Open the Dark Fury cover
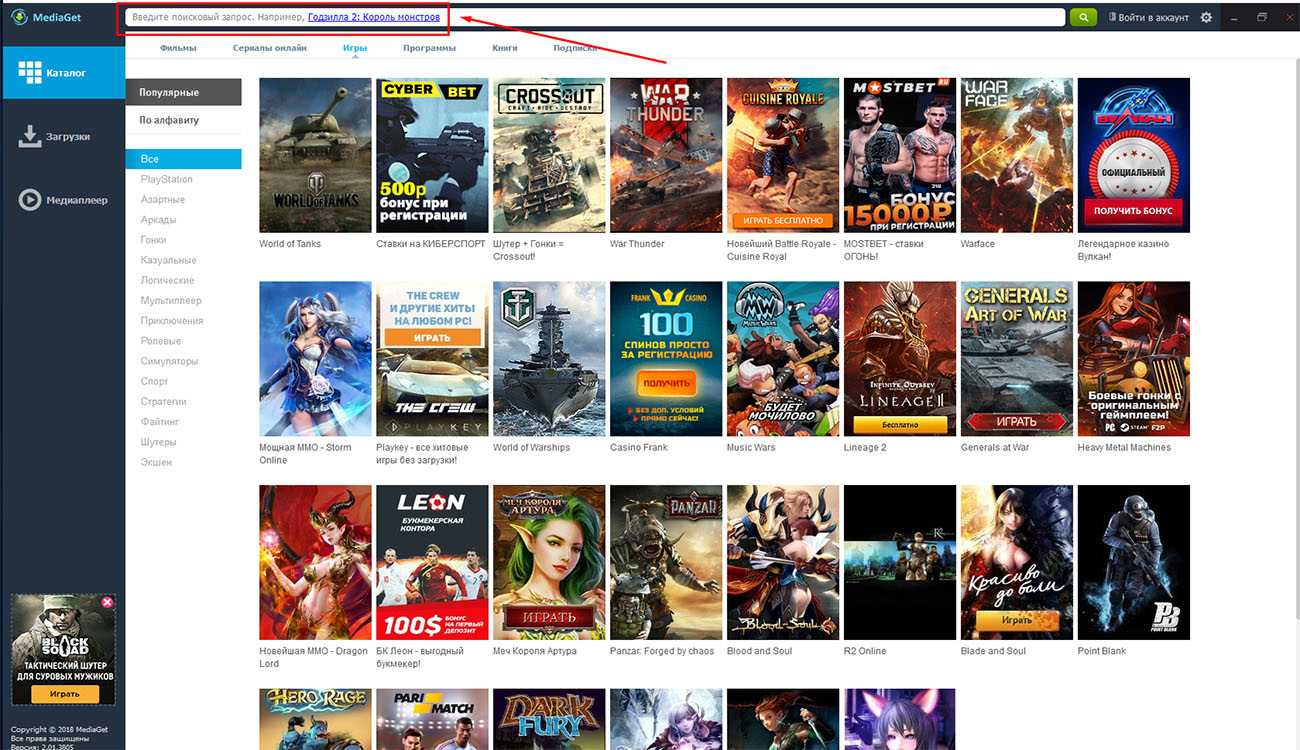The height and width of the screenshot is (750, 1300). click(549, 719)
